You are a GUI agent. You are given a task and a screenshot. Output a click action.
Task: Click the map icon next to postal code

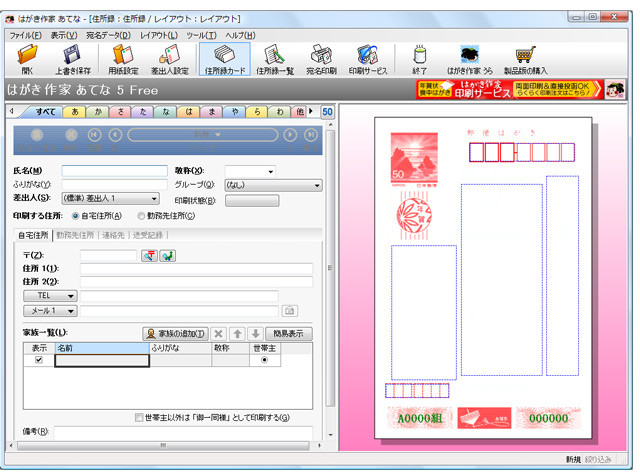[167, 256]
